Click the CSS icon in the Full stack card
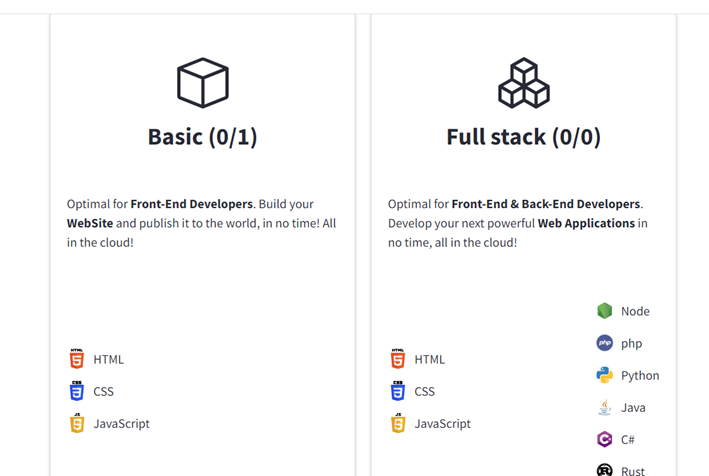Image resolution: width=709 pixels, height=476 pixels. tap(398, 391)
